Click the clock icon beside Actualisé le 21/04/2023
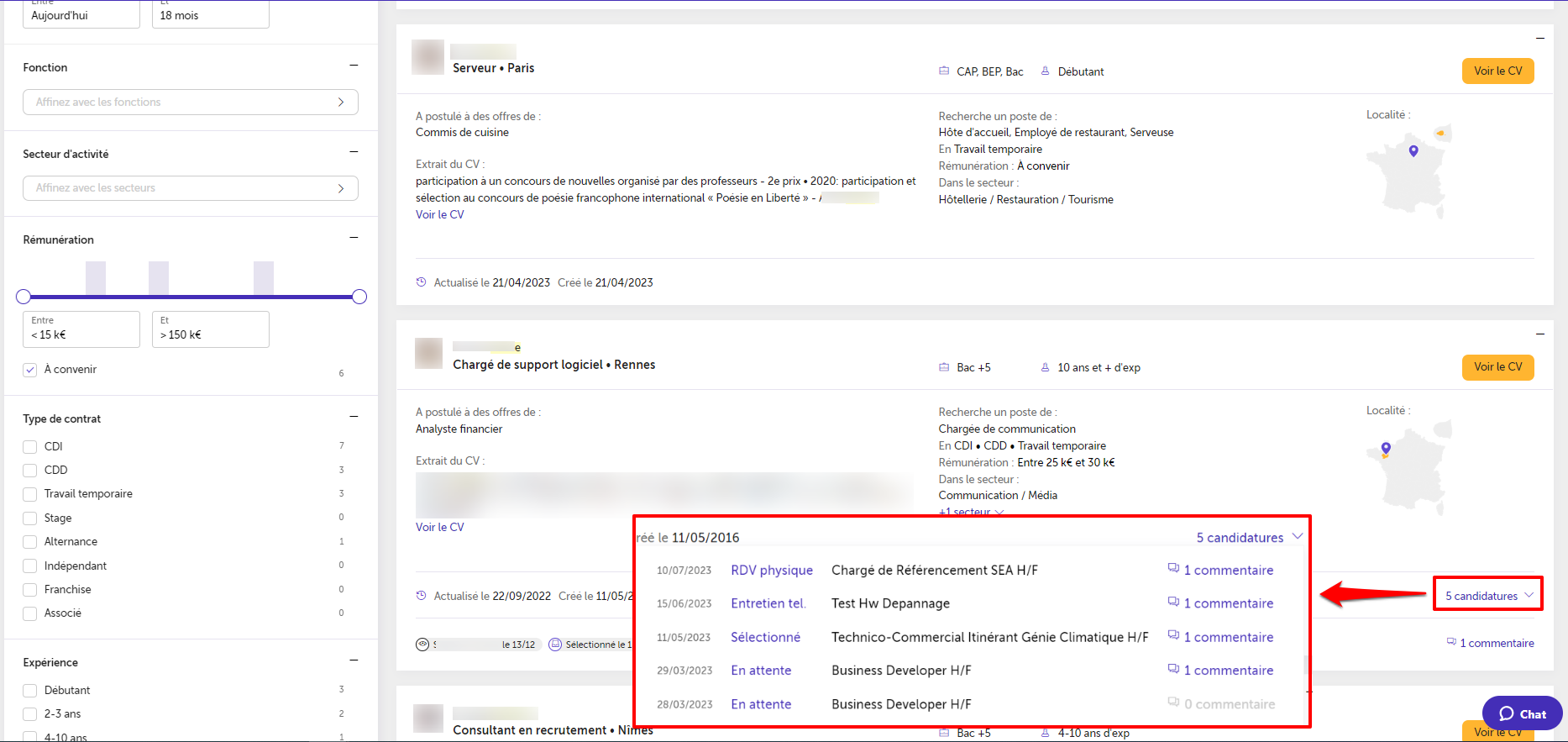Screen dimensions: 1568x742 [x=422, y=282]
